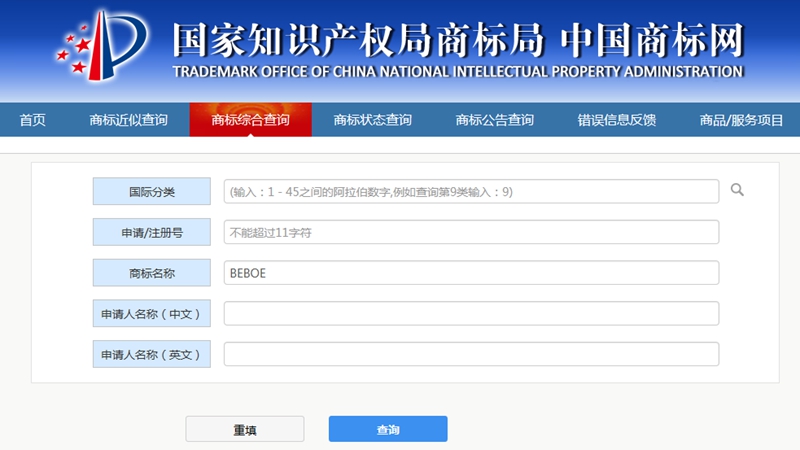800x450 pixels.
Task: Click the 商标名称 field containing BEBOE
Action: (x=471, y=273)
